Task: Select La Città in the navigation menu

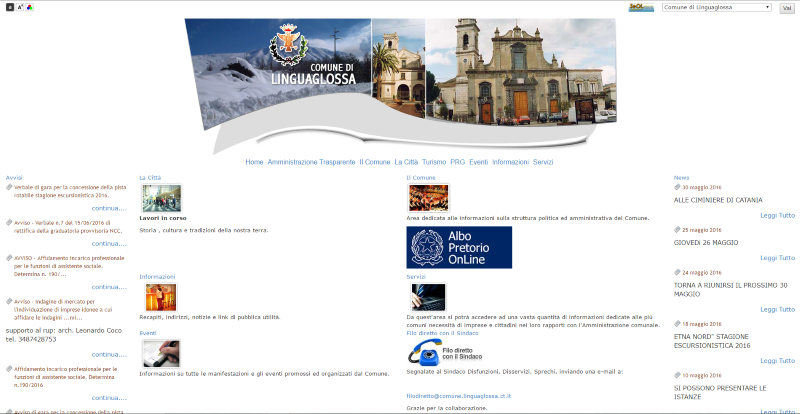Action: 406,162
